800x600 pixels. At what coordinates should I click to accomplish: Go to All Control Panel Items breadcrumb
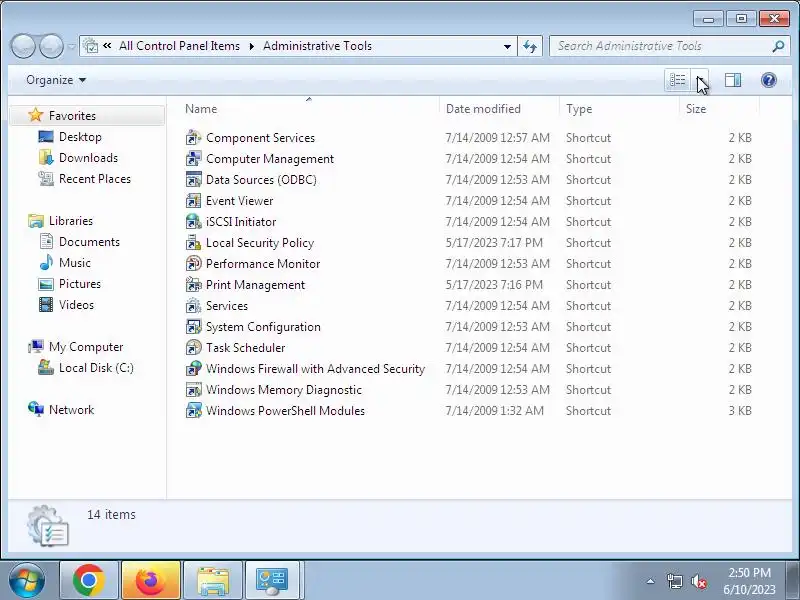[180, 46]
